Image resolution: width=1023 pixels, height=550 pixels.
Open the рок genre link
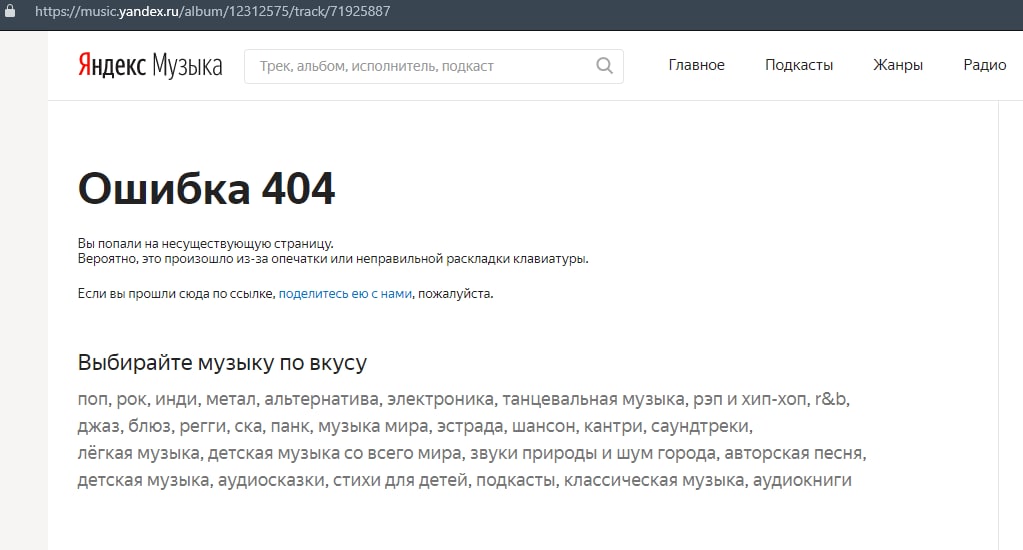[x=132, y=399]
